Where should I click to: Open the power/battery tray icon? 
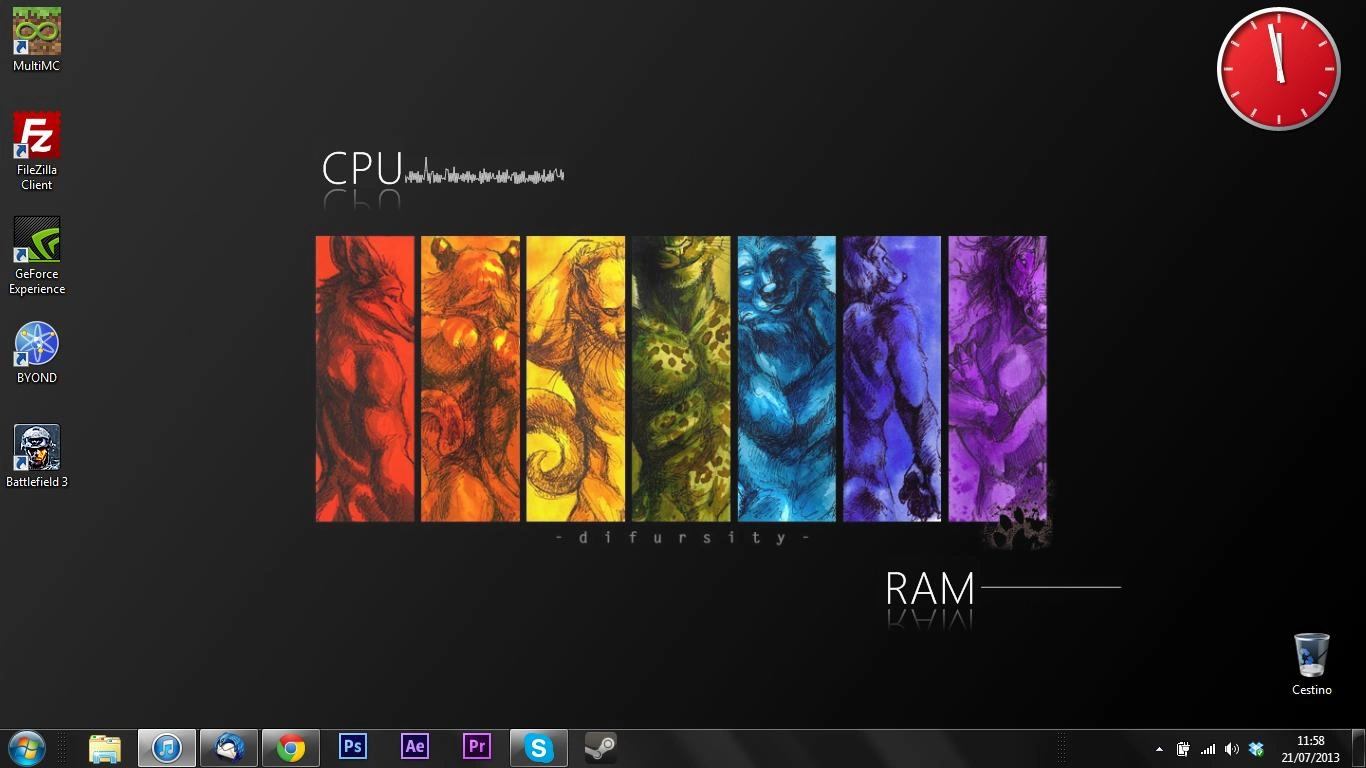click(x=1183, y=749)
